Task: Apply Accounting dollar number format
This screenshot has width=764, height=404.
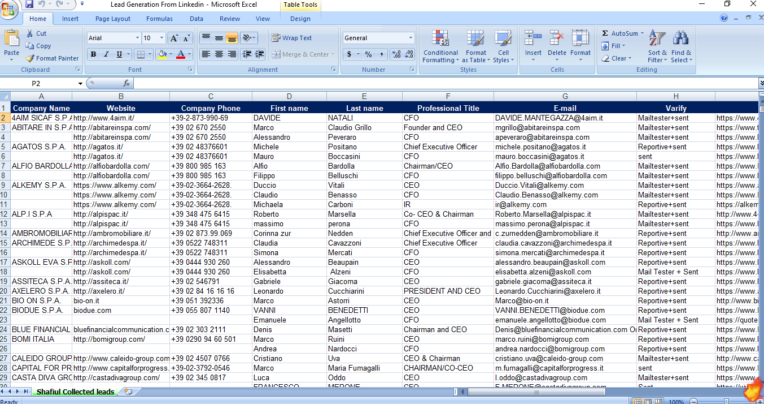Action: point(349,55)
